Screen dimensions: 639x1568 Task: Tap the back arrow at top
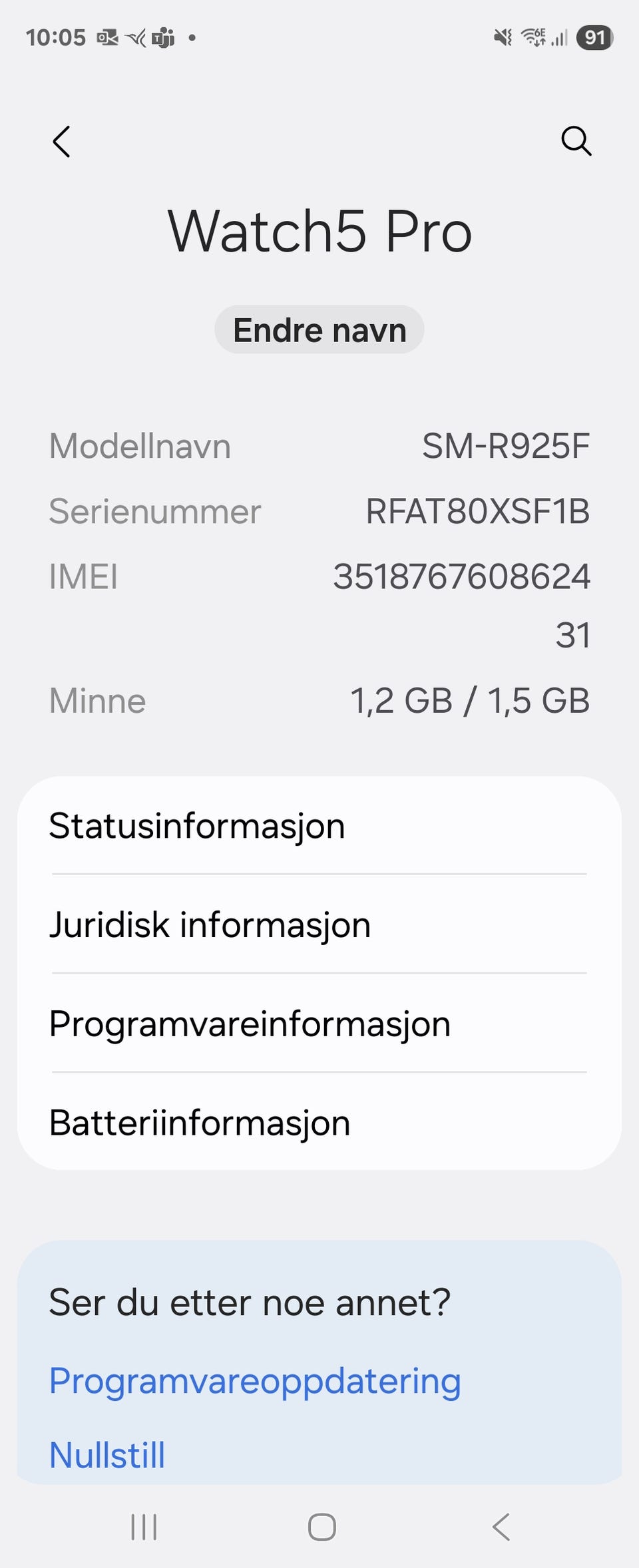[61, 142]
